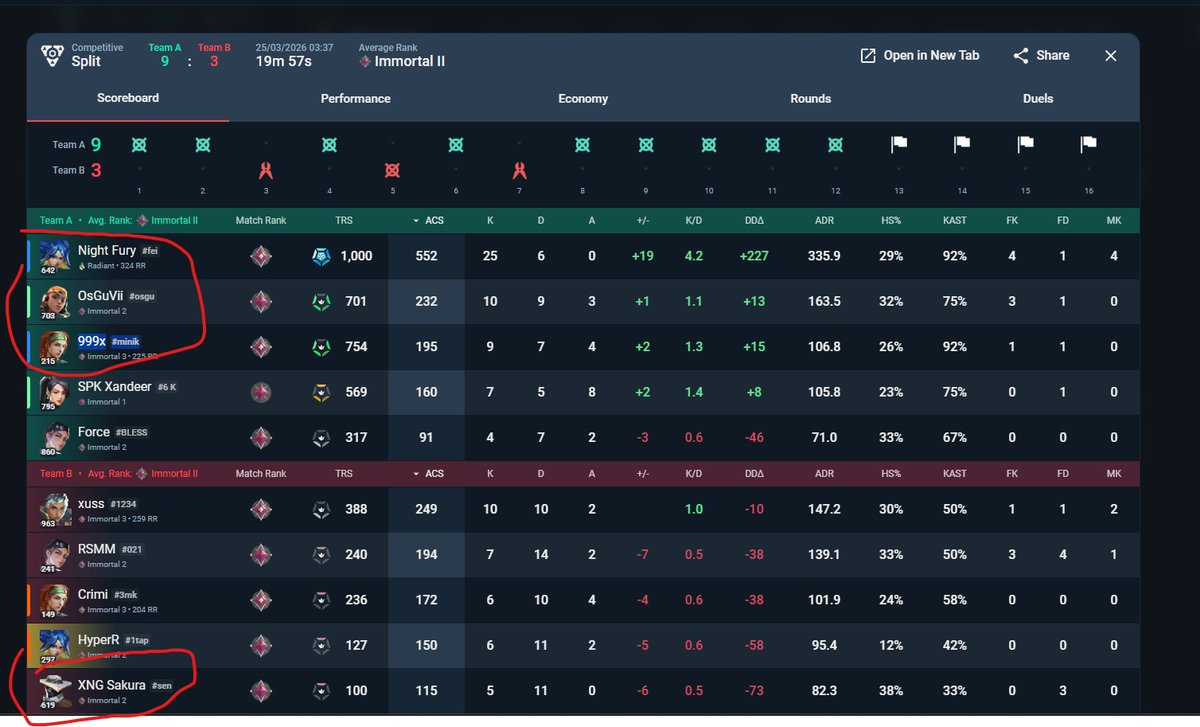The image size is (1200, 727).
Task: Click OsGuVii match rank icon
Action: point(261,301)
